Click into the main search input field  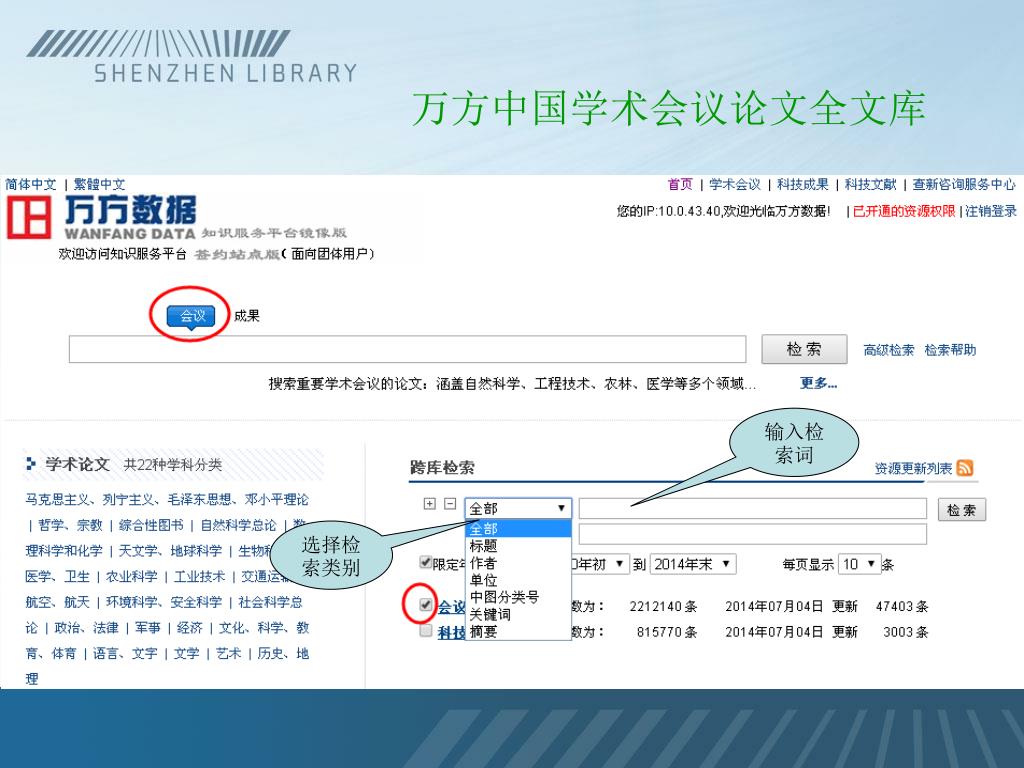[x=408, y=349]
